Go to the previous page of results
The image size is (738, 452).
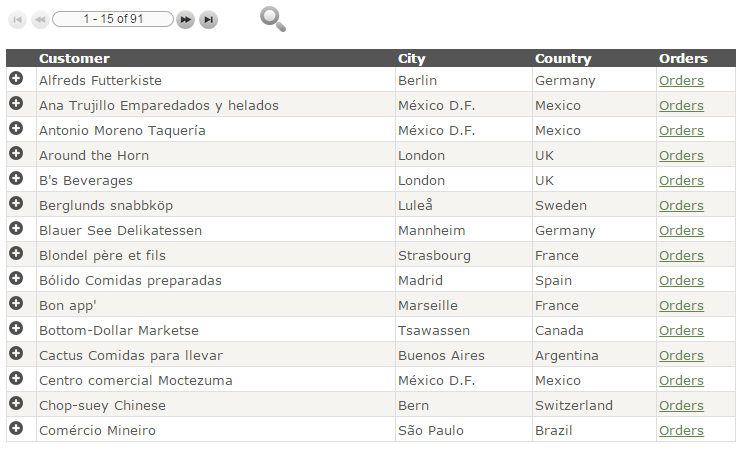[40, 19]
